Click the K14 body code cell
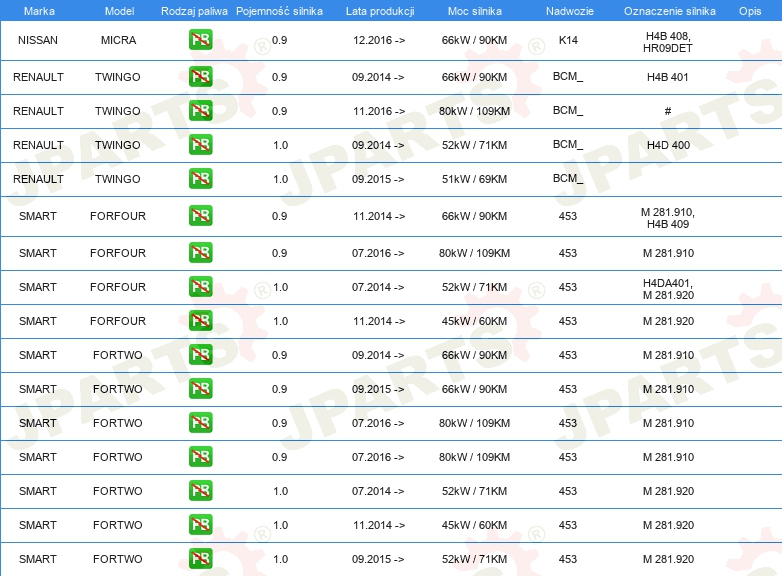 click(x=568, y=41)
